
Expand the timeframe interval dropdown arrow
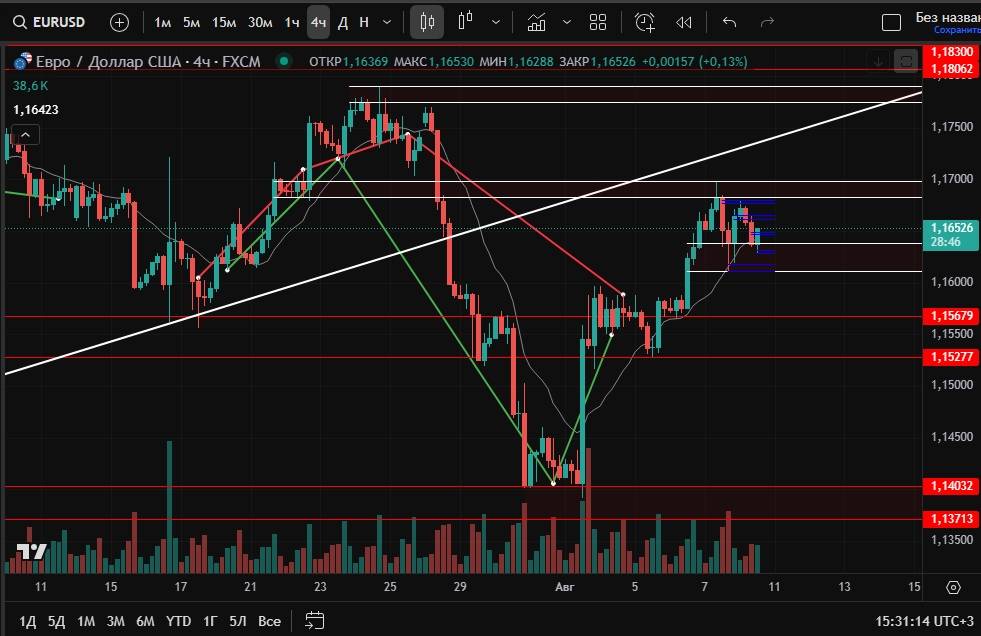pyautogui.click(x=387, y=22)
